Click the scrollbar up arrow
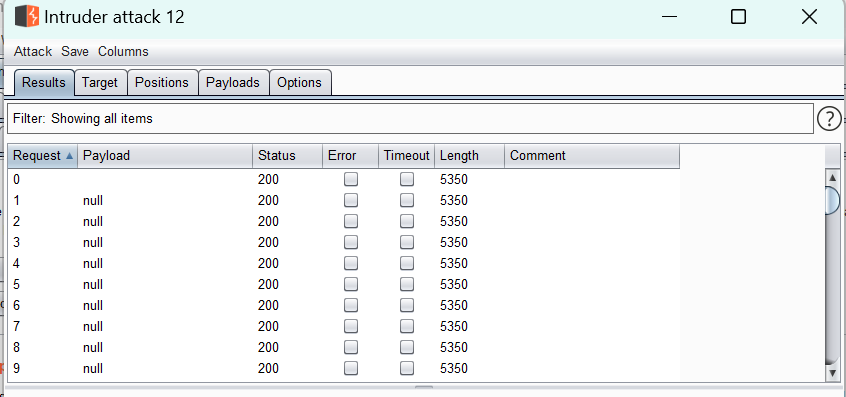 coord(833,177)
